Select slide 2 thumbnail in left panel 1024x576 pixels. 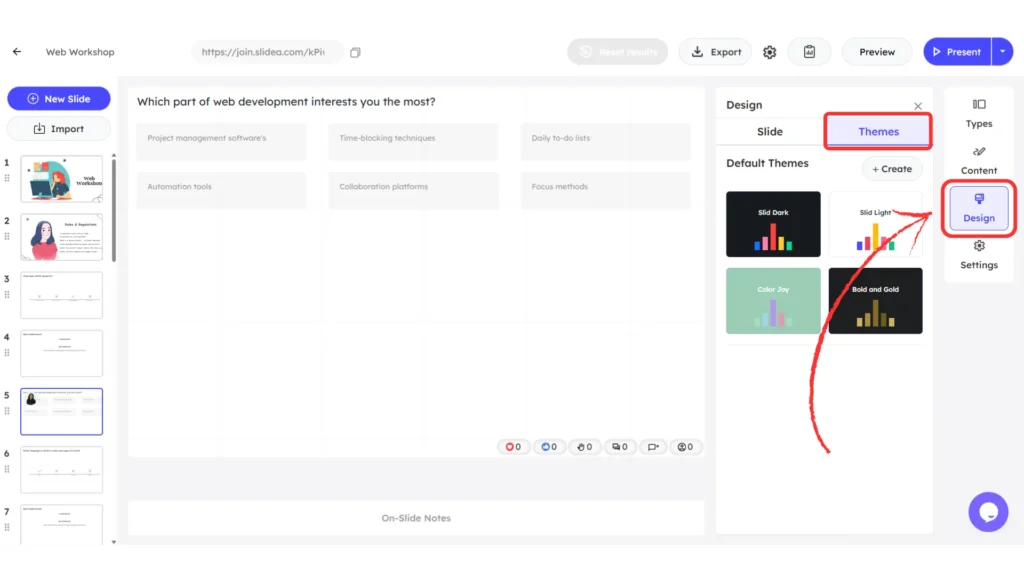click(62, 237)
